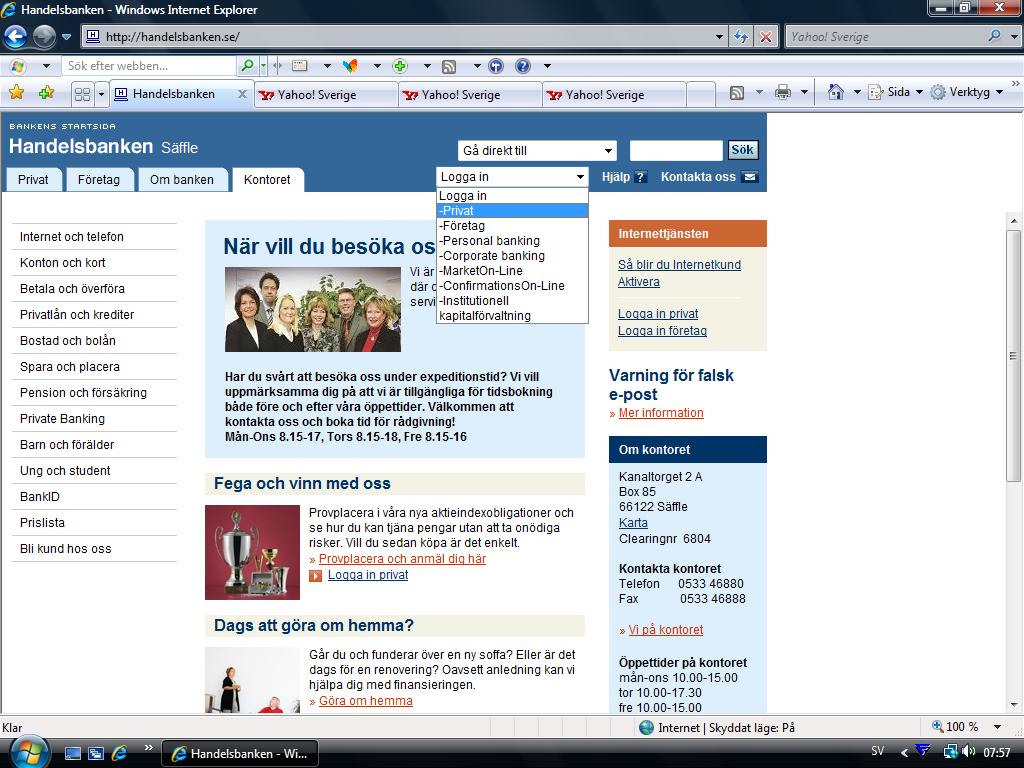Switch to the Privat site tab
The image size is (1024, 768).
tap(33, 180)
